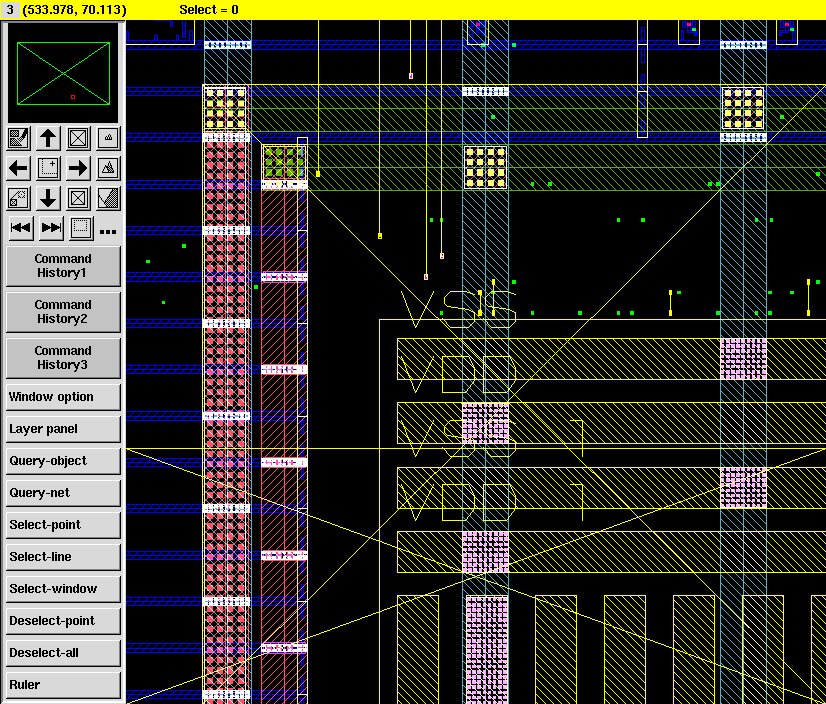
Task: Go to previous view with double-left arrows
Action: (19, 228)
